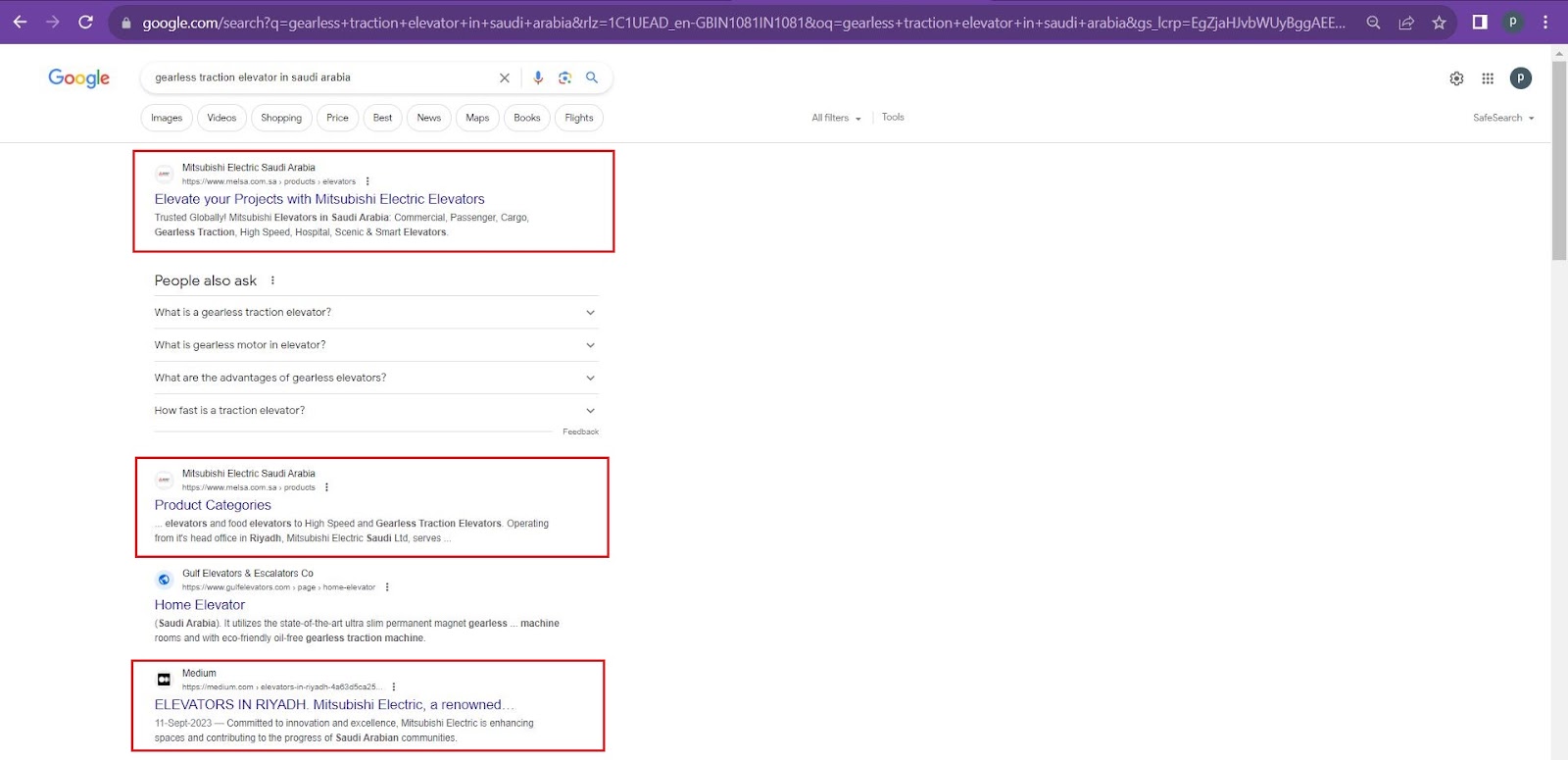Start voice search with microphone
The image size is (1568, 760).
pos(538,77)
